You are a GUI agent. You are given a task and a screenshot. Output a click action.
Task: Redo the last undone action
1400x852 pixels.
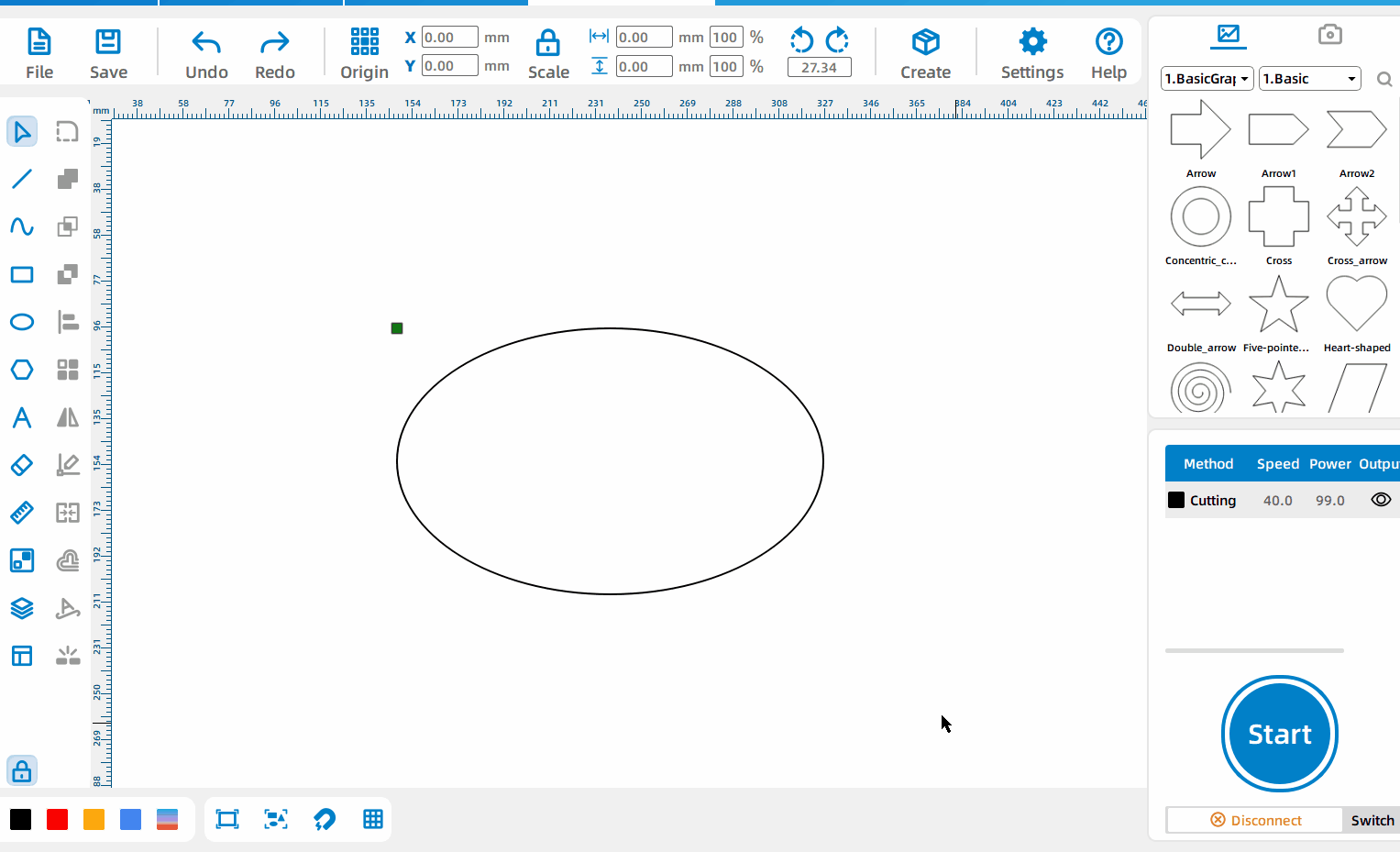(x=275, y=53)
